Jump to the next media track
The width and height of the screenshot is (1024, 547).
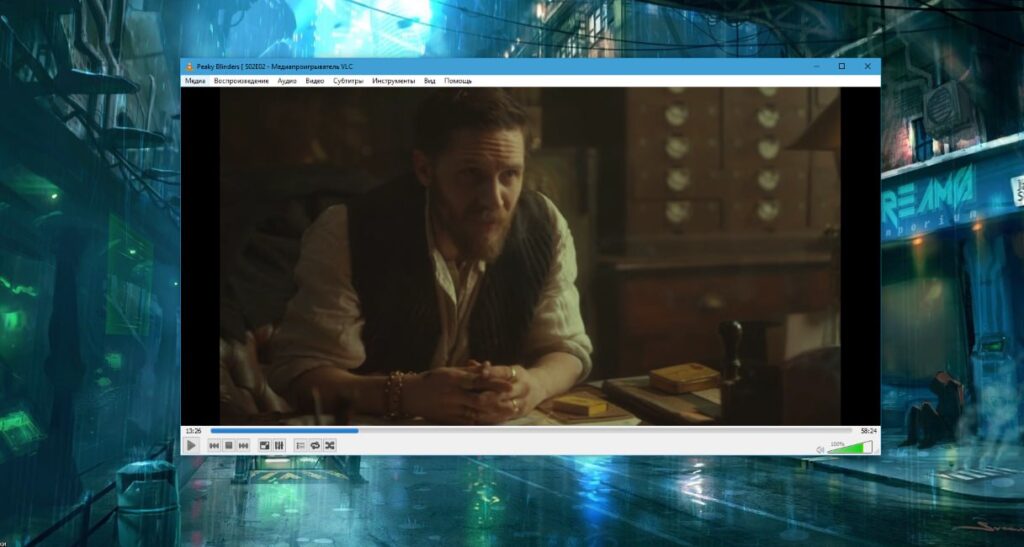pyautogui.click(x=243, y=445)
